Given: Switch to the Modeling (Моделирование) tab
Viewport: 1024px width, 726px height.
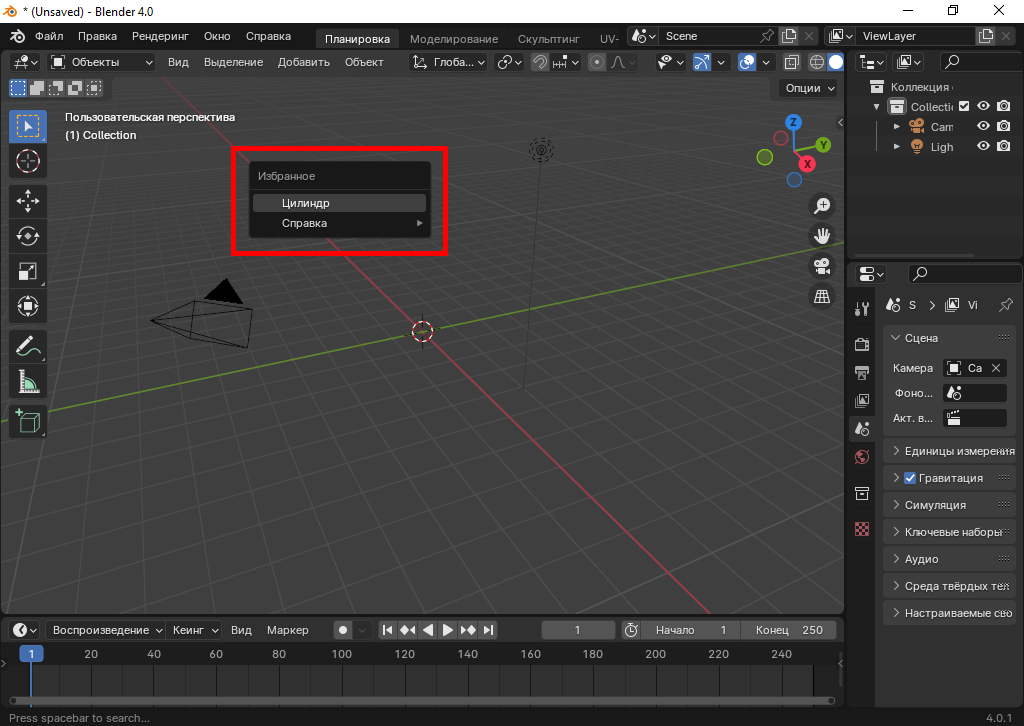Looking at the screenshot, I should 453,39.
